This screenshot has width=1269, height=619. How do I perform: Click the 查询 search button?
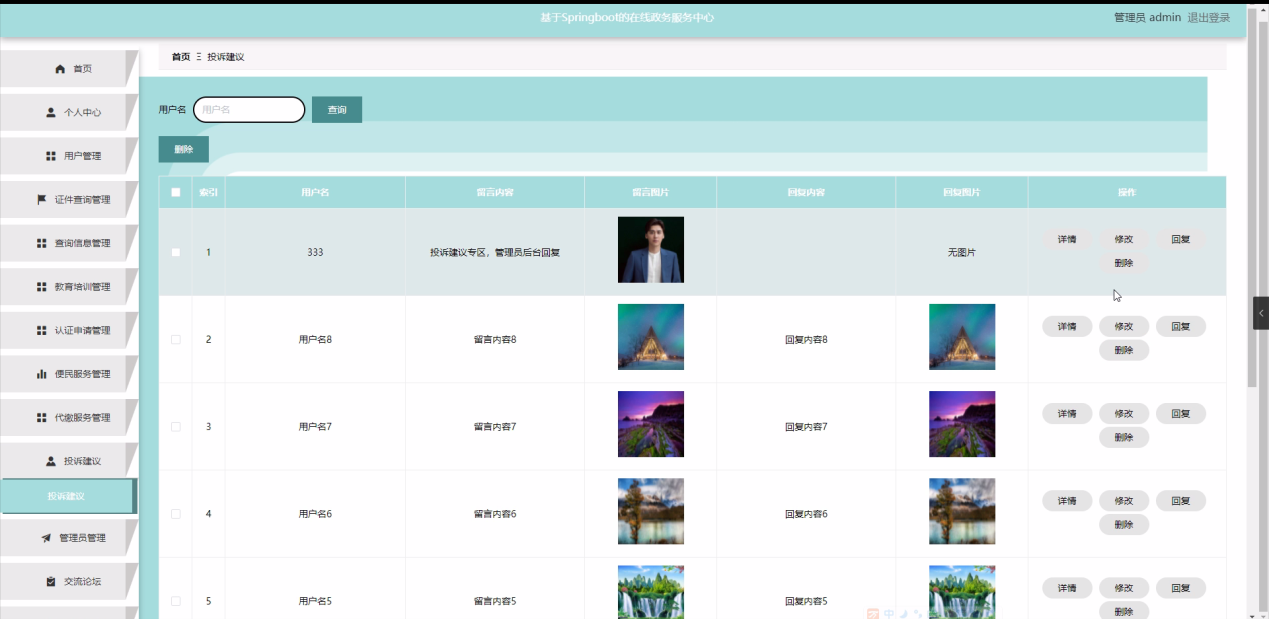click(337, 109)
